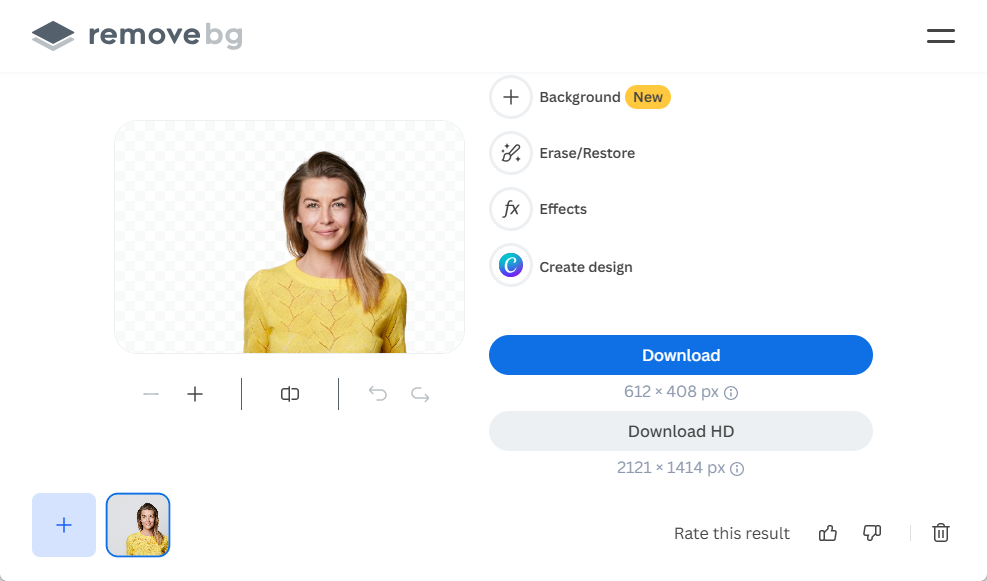Add a new Background
987x581 pixels.
(x=511, y=97)
